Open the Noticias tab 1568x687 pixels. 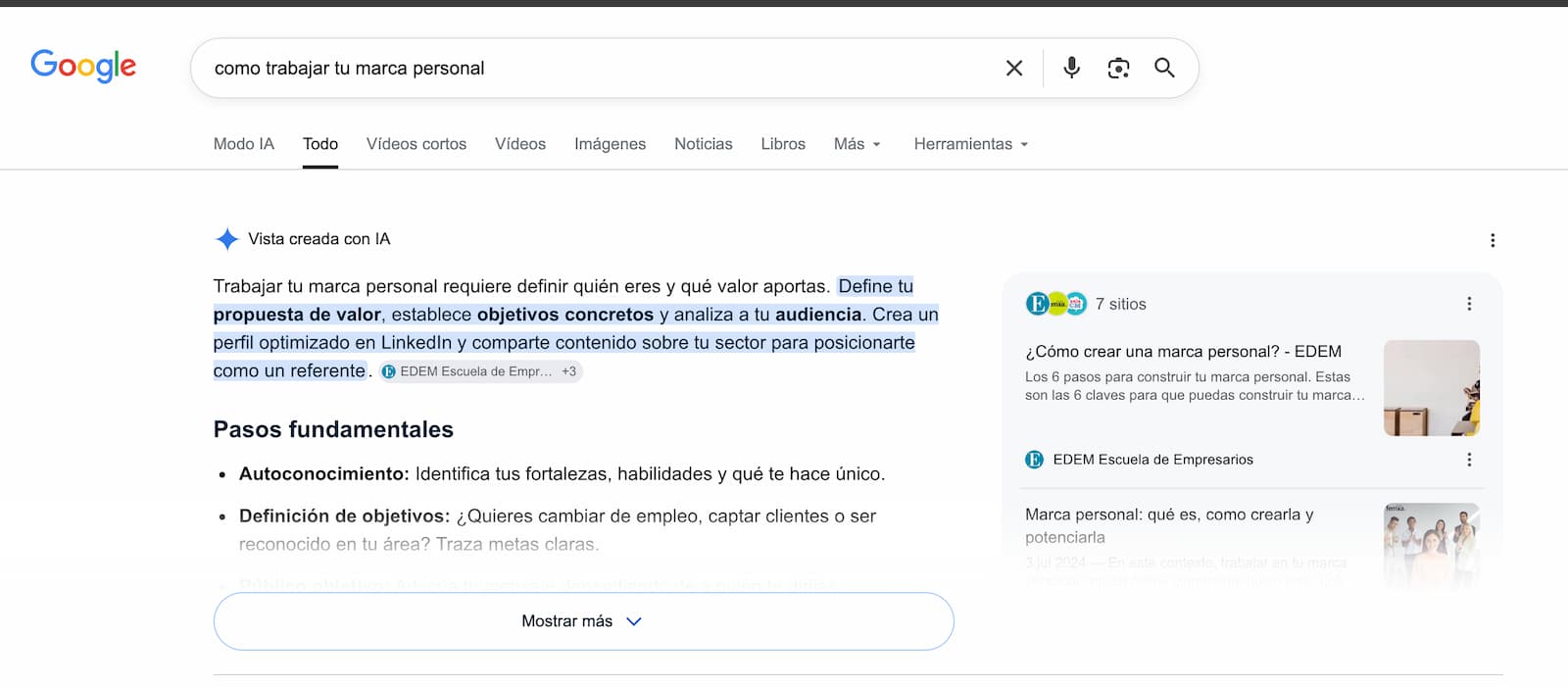pyautogui.click(x=704, y=144)
